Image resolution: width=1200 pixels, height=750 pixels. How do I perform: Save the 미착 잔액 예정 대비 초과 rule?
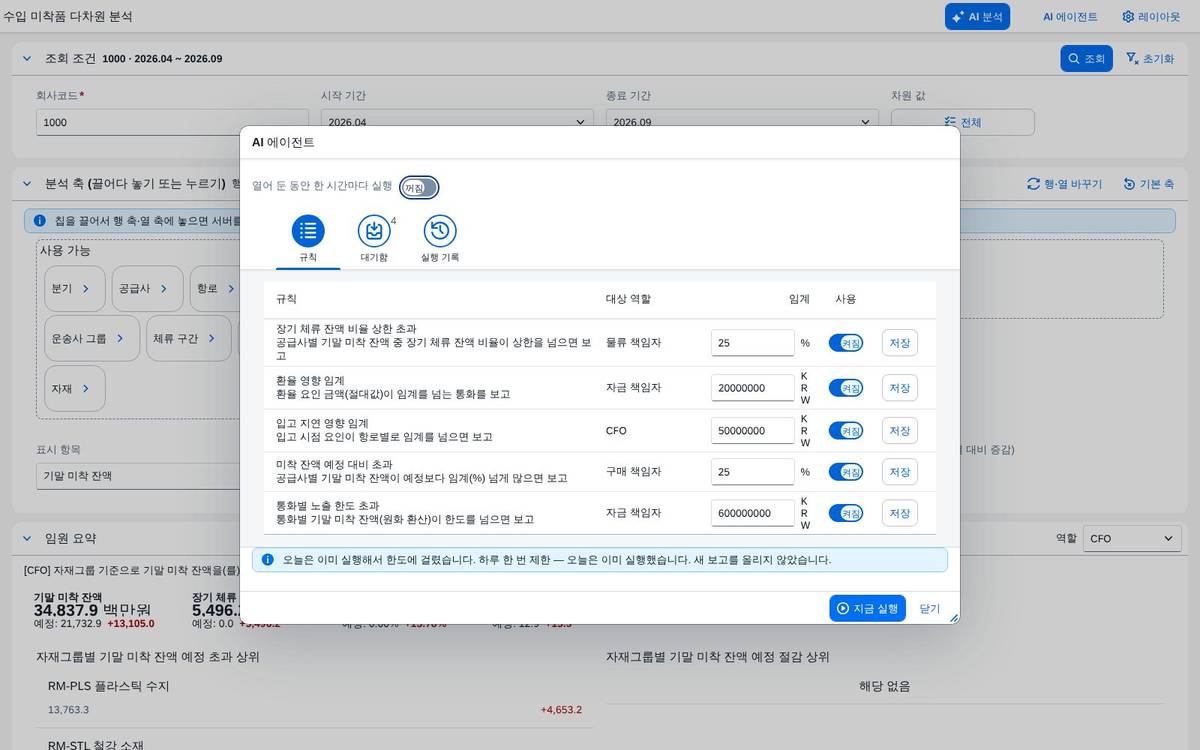coord(899,471)
